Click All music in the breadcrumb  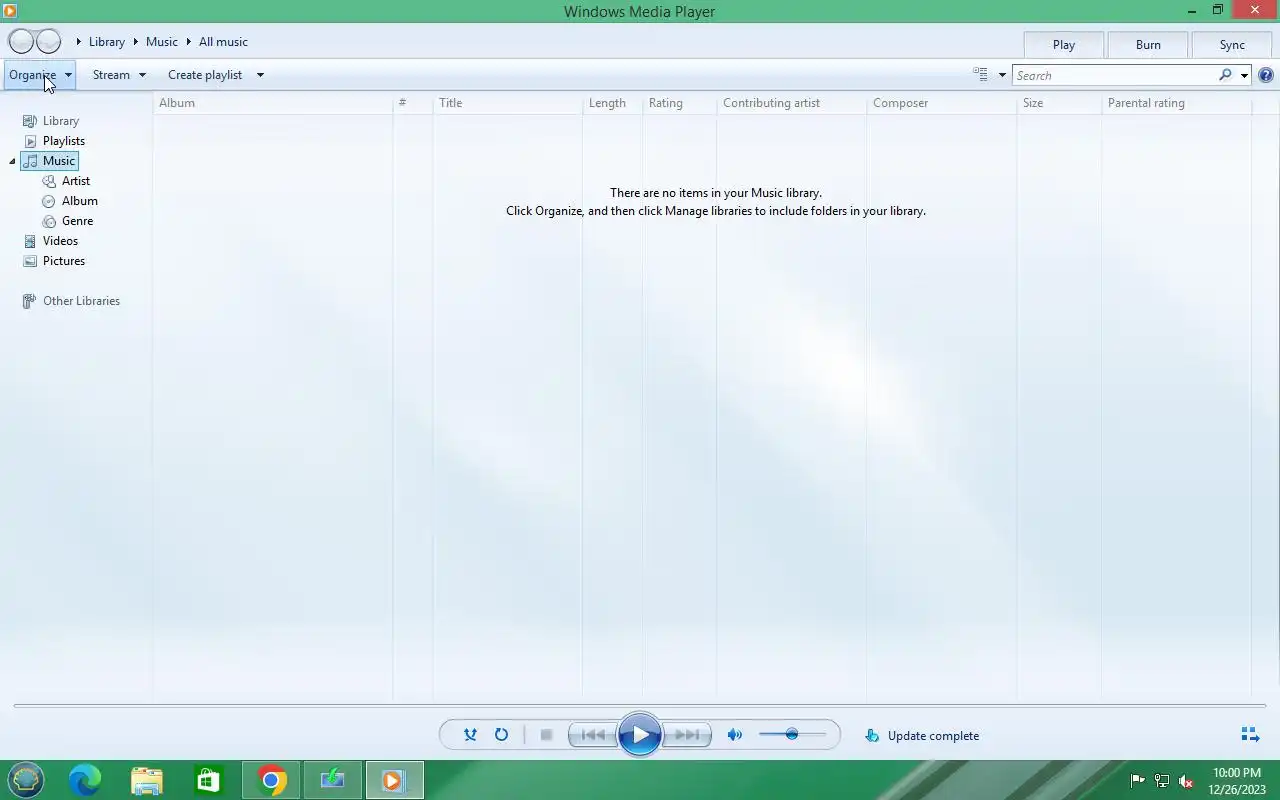tap(223, 42)
